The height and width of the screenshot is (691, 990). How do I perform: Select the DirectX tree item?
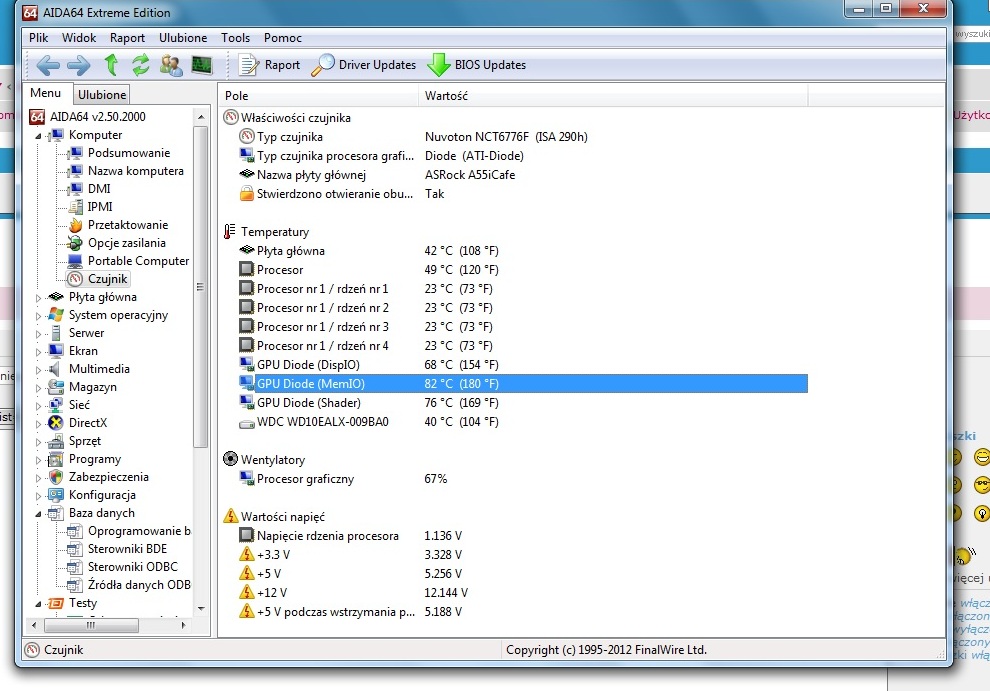[89, 423]
